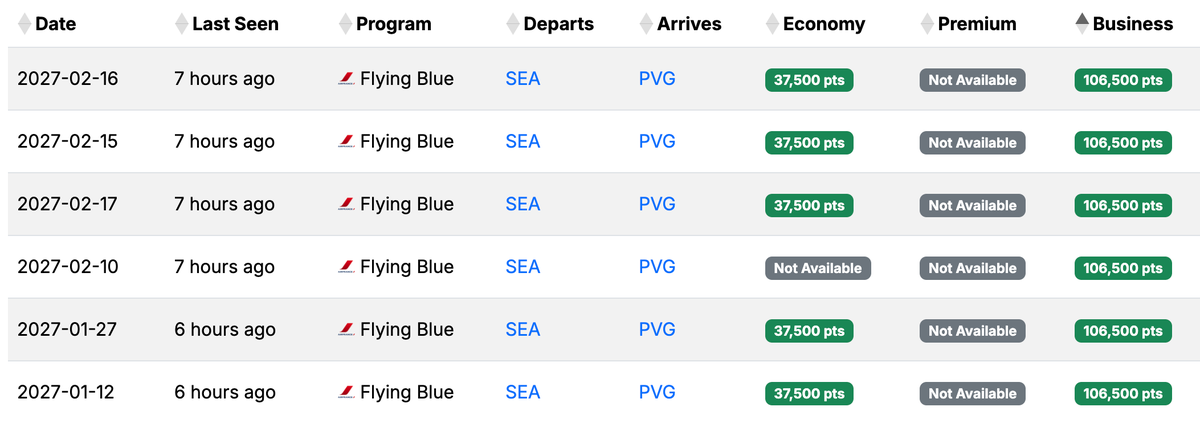
Task: Click Economy Not Available badge on 2027-02-10
Action: pos(817,268)
